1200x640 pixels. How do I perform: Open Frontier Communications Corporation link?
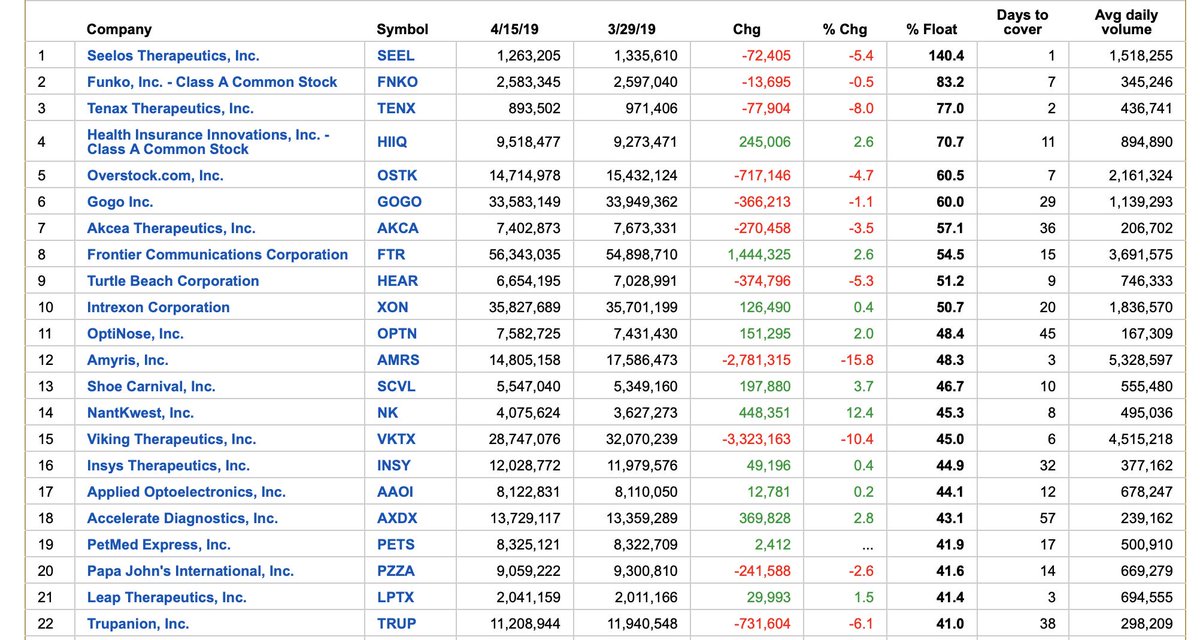218,255
